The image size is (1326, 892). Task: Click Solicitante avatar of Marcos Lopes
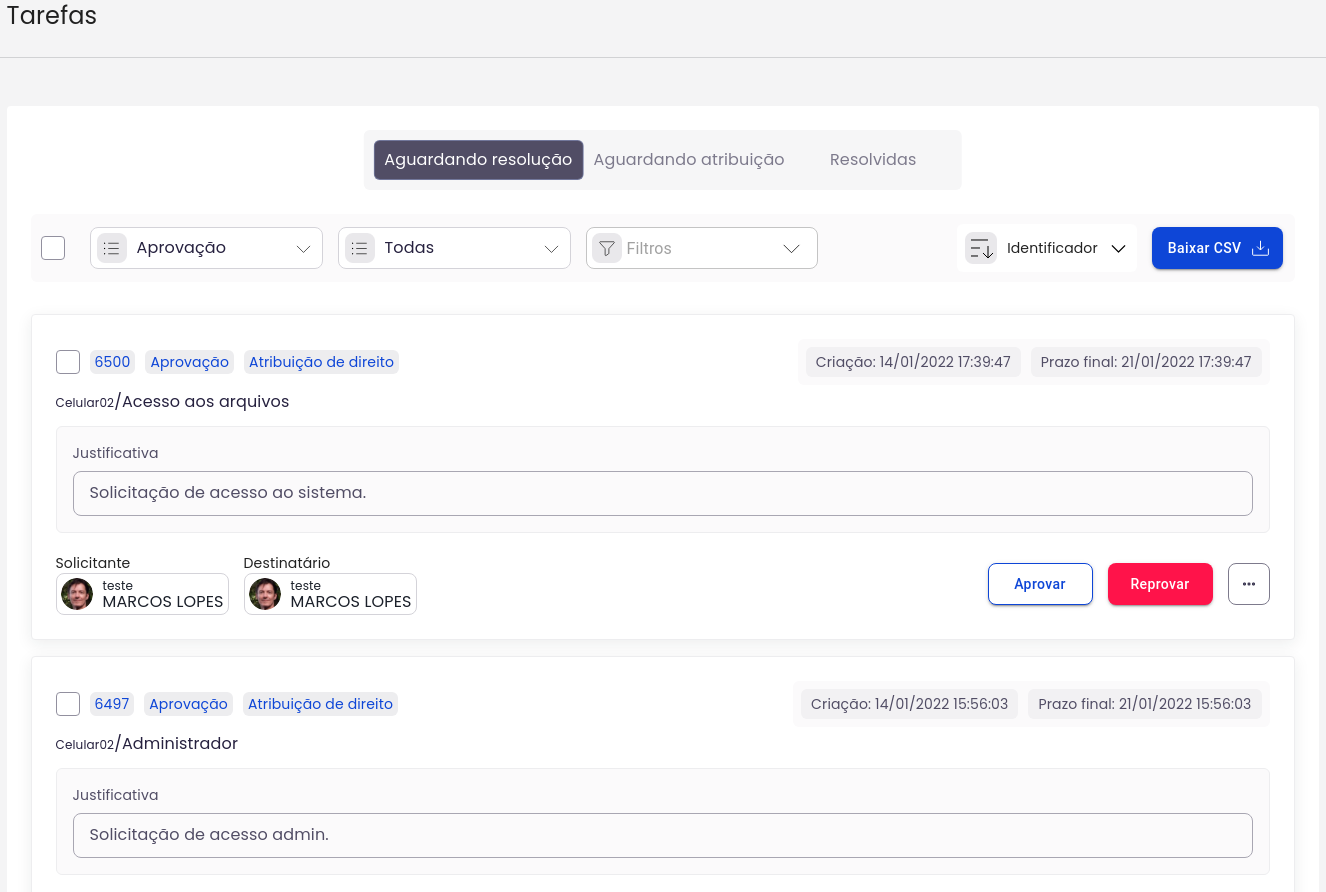(77, 594)
